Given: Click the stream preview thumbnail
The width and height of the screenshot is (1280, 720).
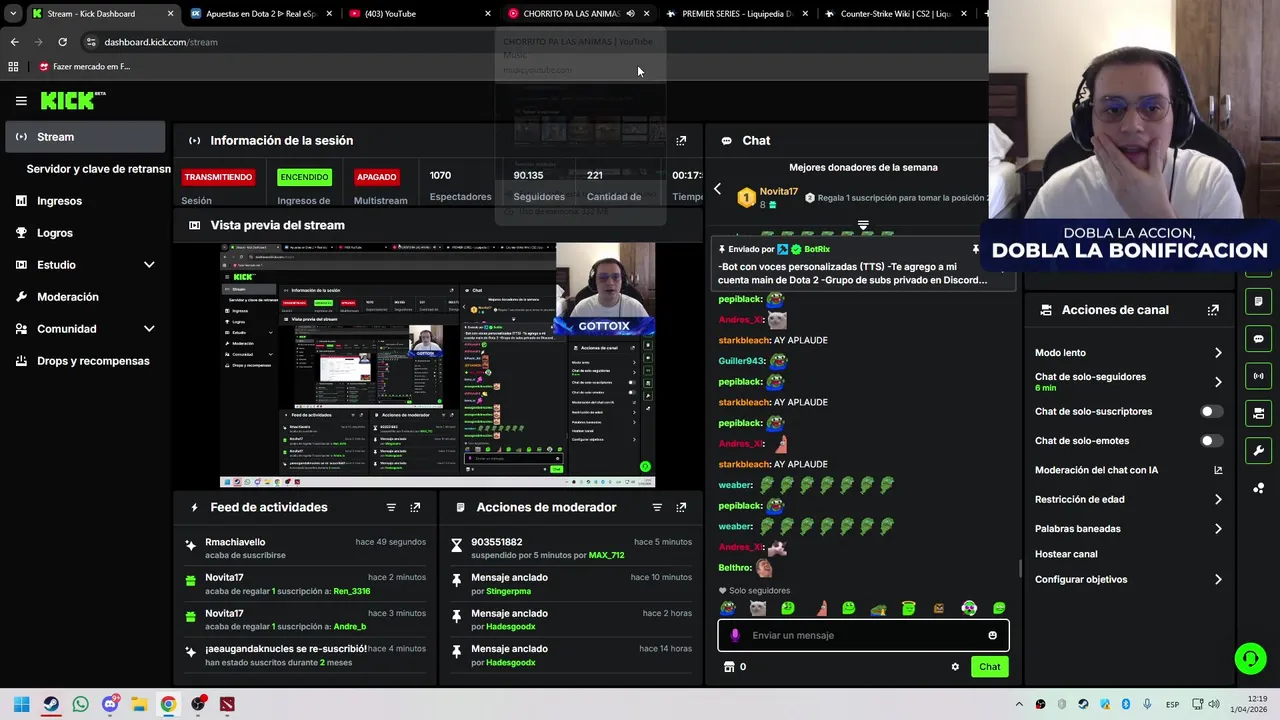Looking at the screenshot, I should [x=437, y=365].
